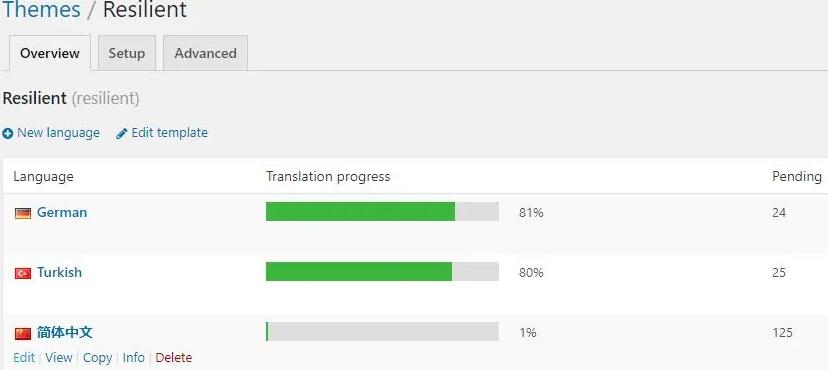828x370 pixels.
Task: Click the pencil icon beside Edit template
Action: point(121,134)
